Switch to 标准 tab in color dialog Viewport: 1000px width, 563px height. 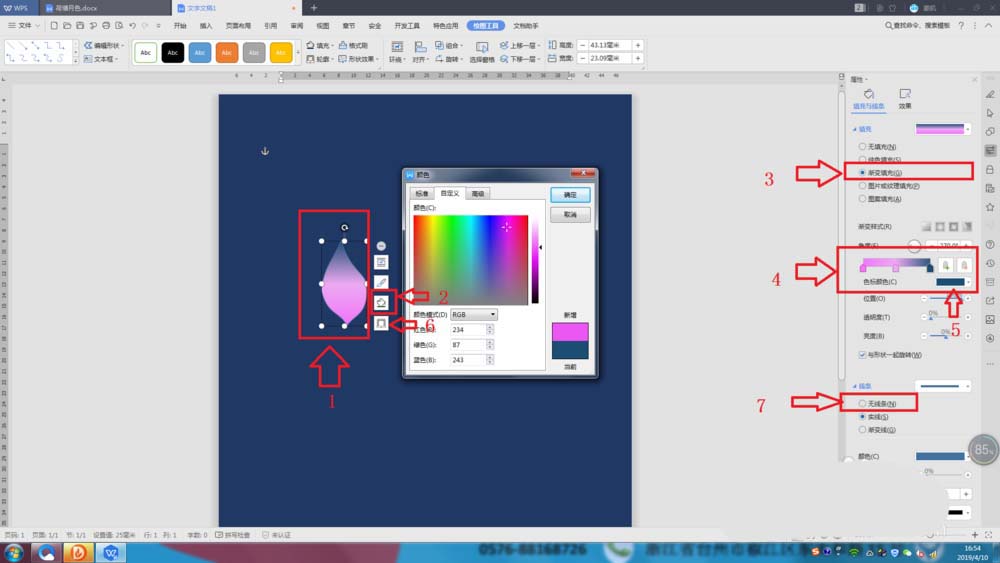click(422, 193)
